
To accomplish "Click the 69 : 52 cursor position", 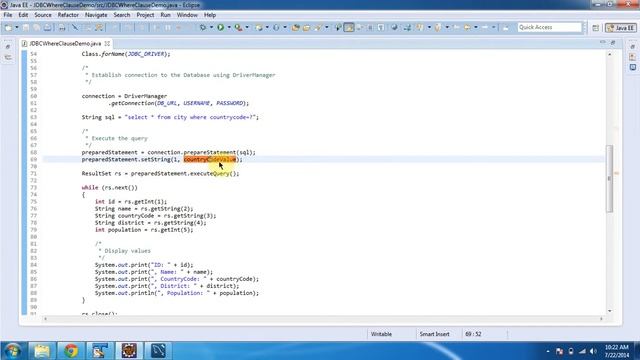I will point(473,334).
